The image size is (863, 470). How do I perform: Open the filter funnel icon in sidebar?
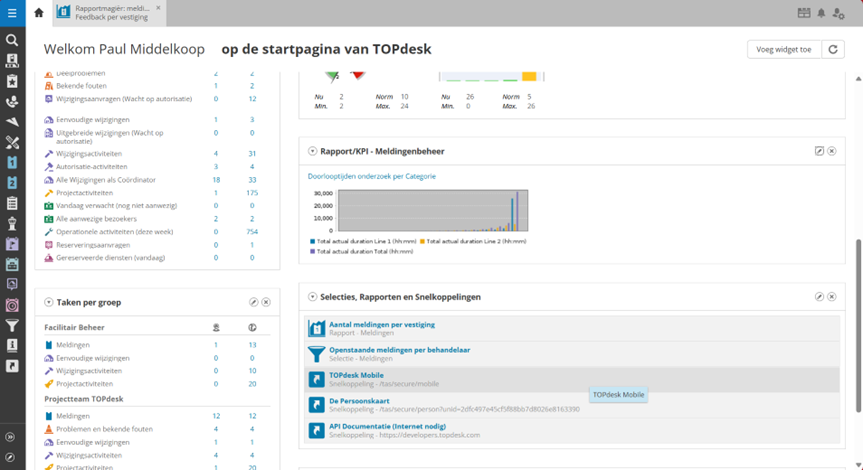12,324
